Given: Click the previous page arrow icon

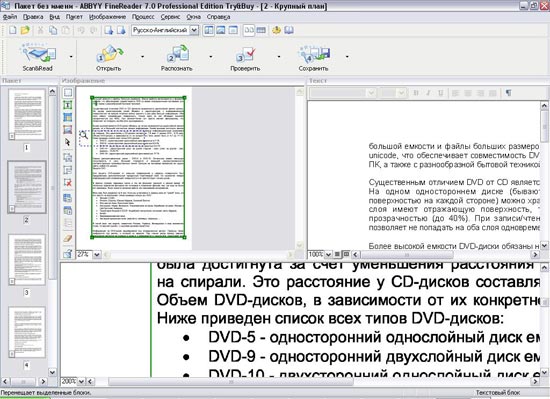Looking at the screenshot, I should [x=109, y=30].
